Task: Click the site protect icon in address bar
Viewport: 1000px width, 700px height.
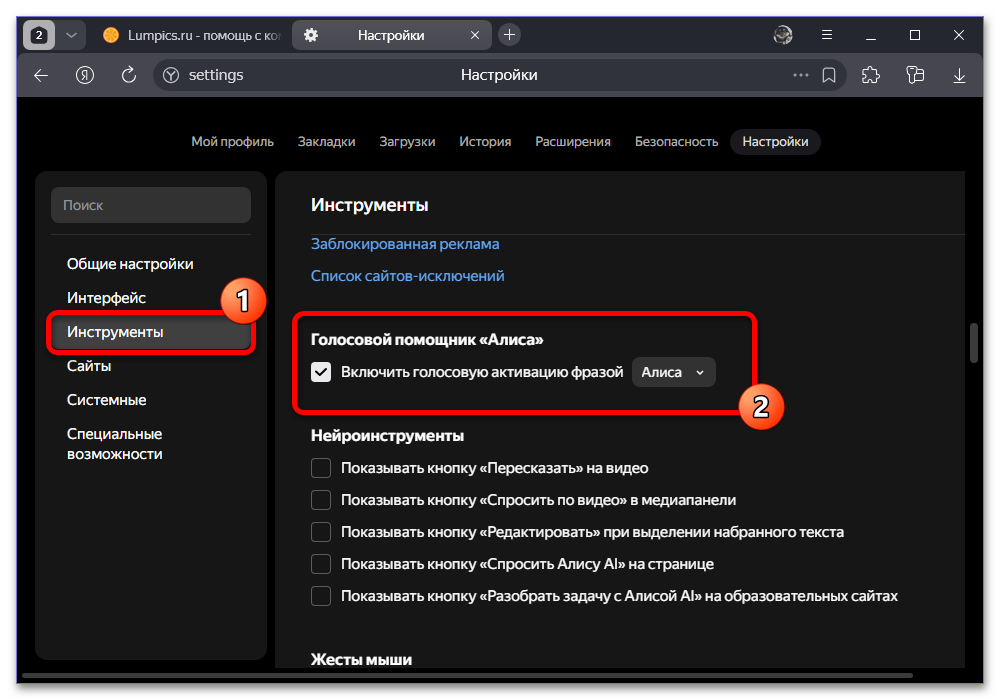Action: pyautogui.click(x=171, y=75)
